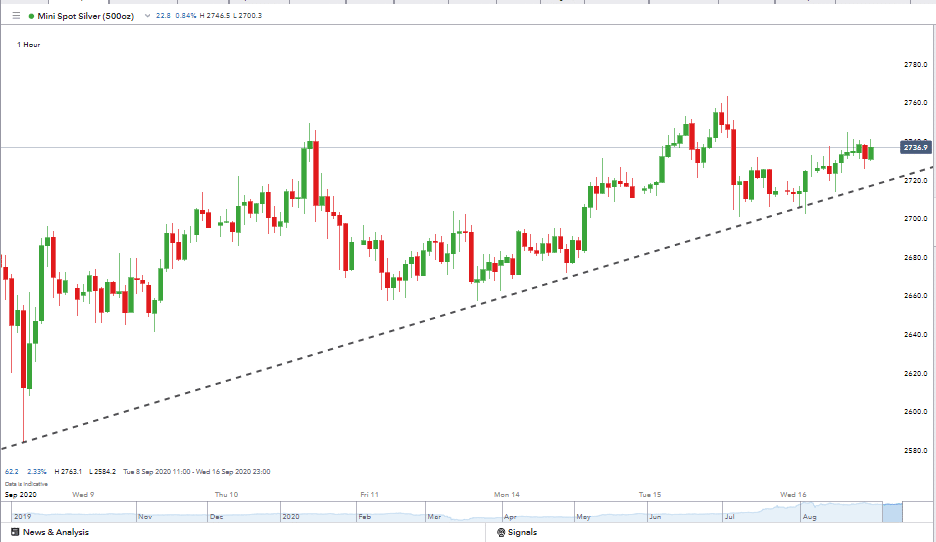
Task: Click the Mon 14 date axis label
Action: point(507,494)
